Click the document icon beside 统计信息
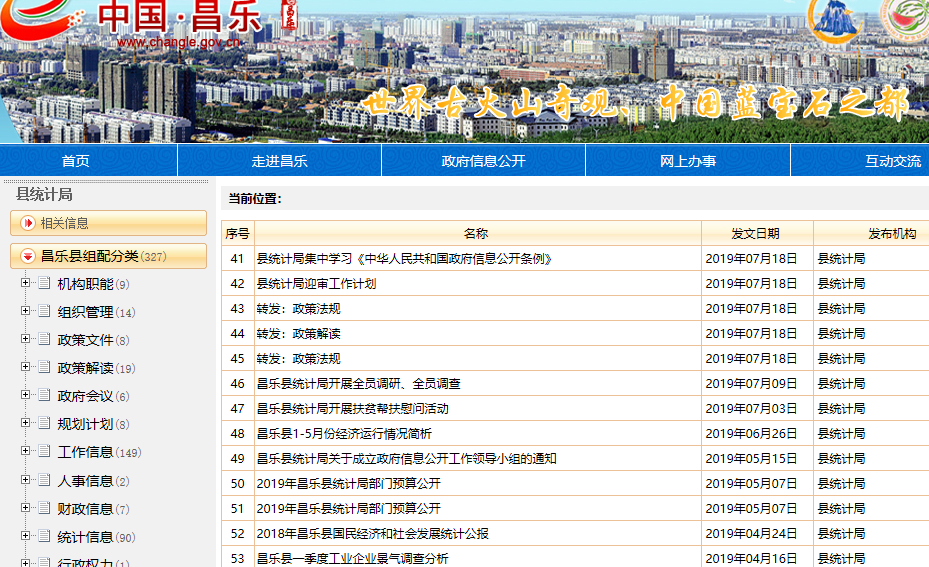This screenshot has height=567, width=929. tap(44, 537)
